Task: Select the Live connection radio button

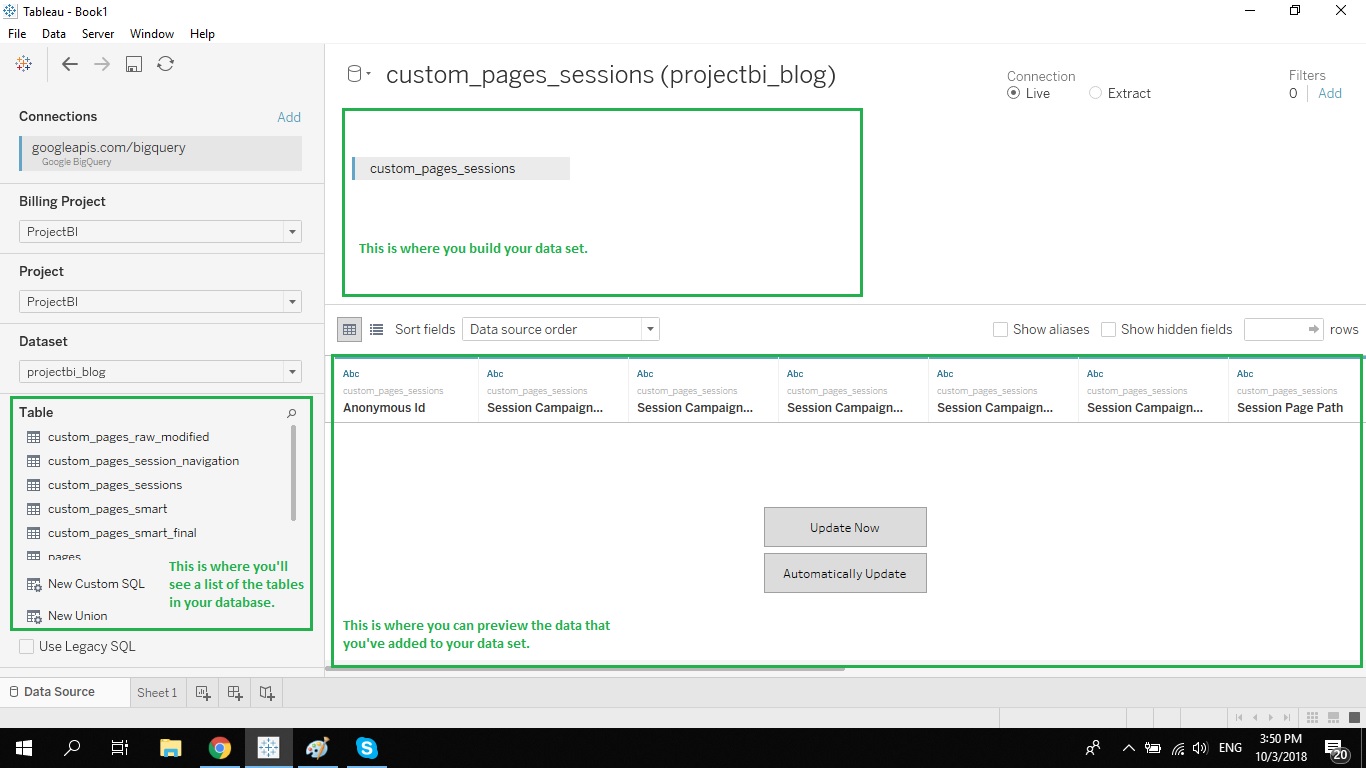Action: 1014,93
